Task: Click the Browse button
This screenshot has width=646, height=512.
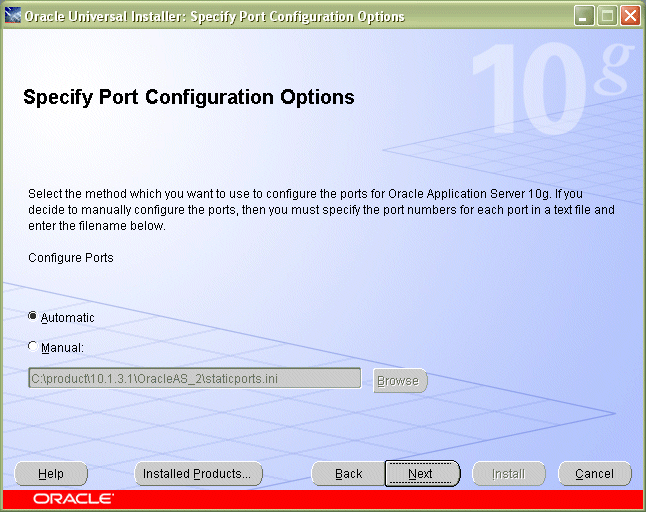Action: [x=400, y=381]
